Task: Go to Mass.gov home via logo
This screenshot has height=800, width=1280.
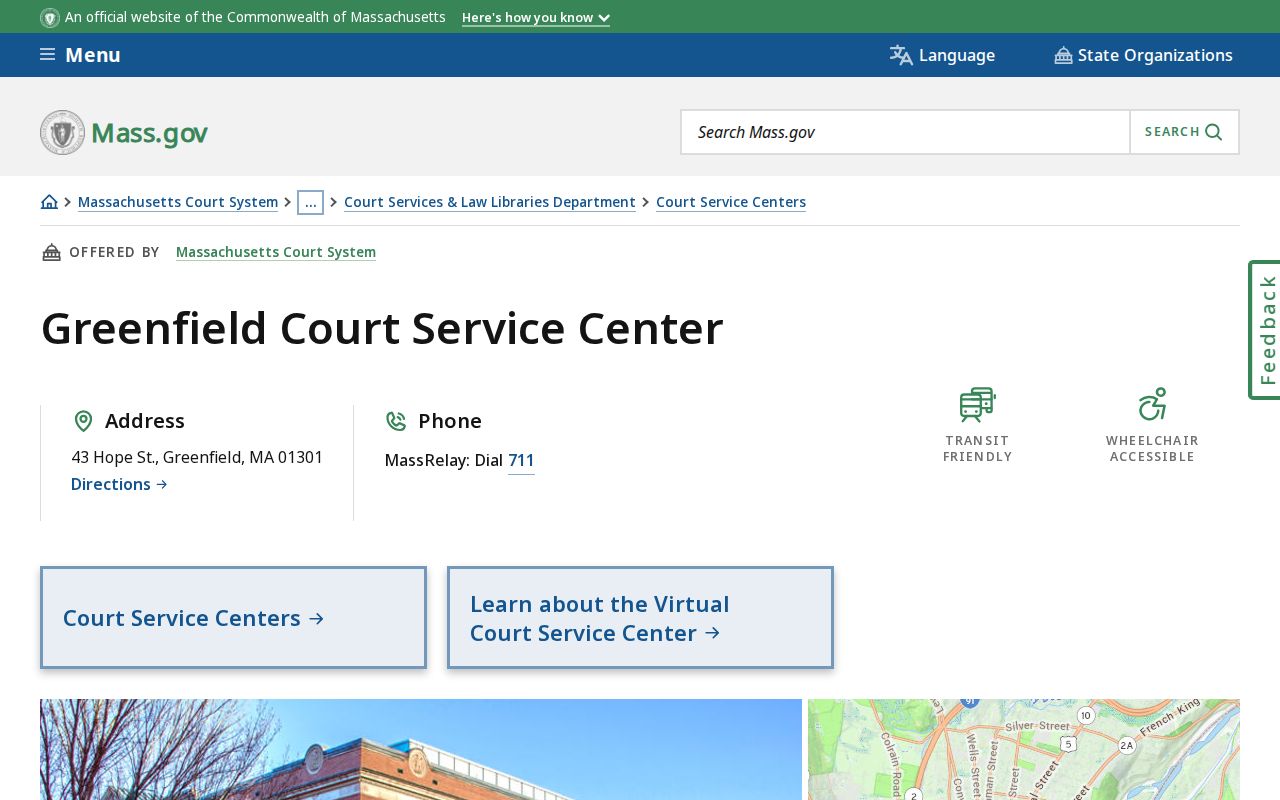Action: pyautogui.click(x=124, y=132)
